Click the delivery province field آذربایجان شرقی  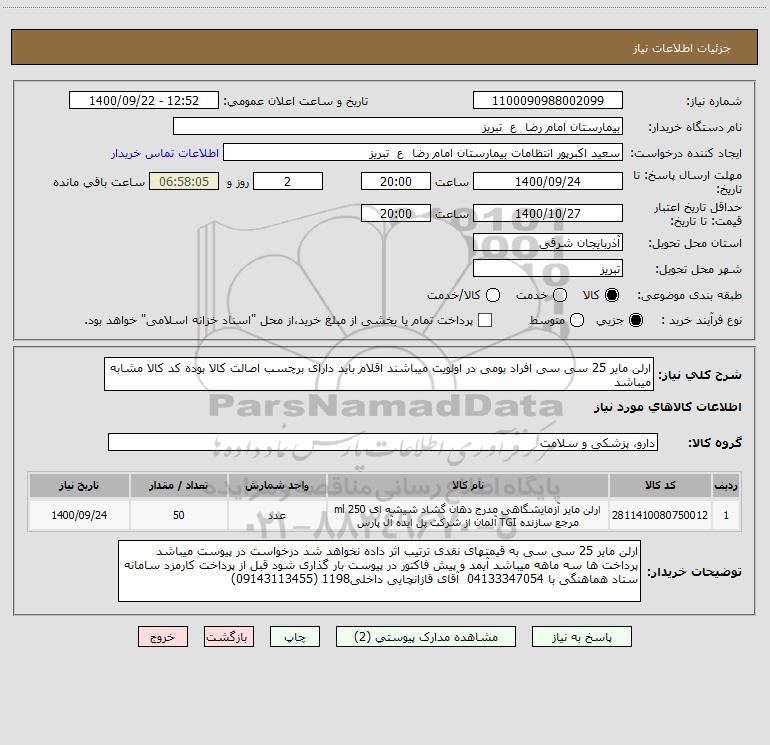pyautogui.click(x=548, y=243)
